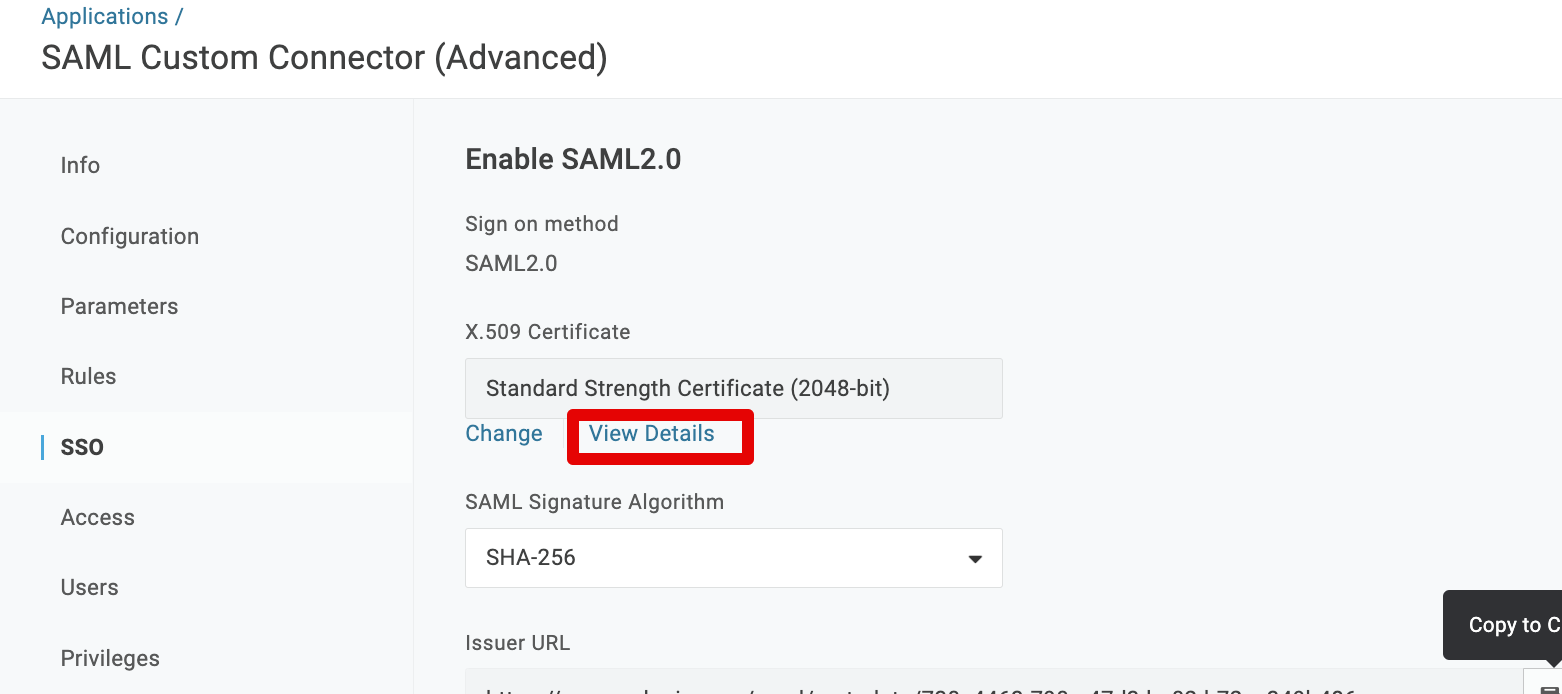The image size is (1562, 694).
Task: Open the Access section
Action: click(x=97, y=518)
